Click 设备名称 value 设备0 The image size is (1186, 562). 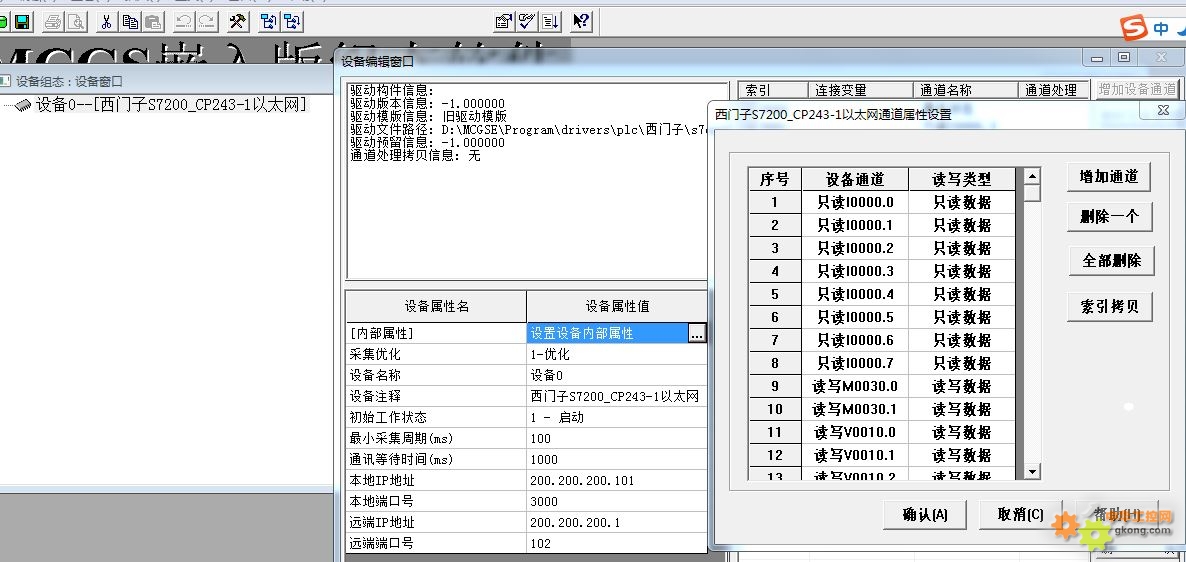(617, 375)
